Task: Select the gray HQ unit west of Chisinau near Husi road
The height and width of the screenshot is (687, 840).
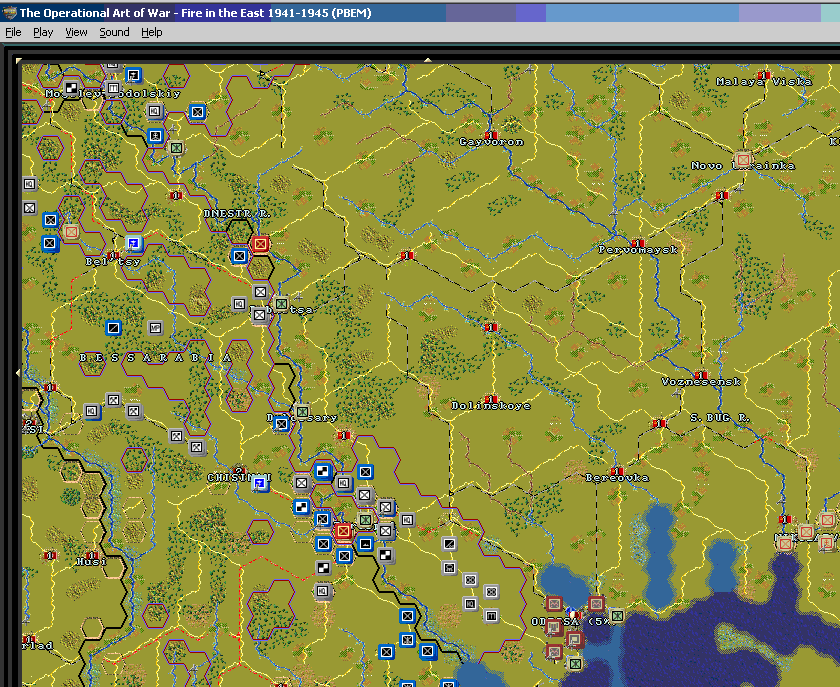Action: click(x=92, y=411)
